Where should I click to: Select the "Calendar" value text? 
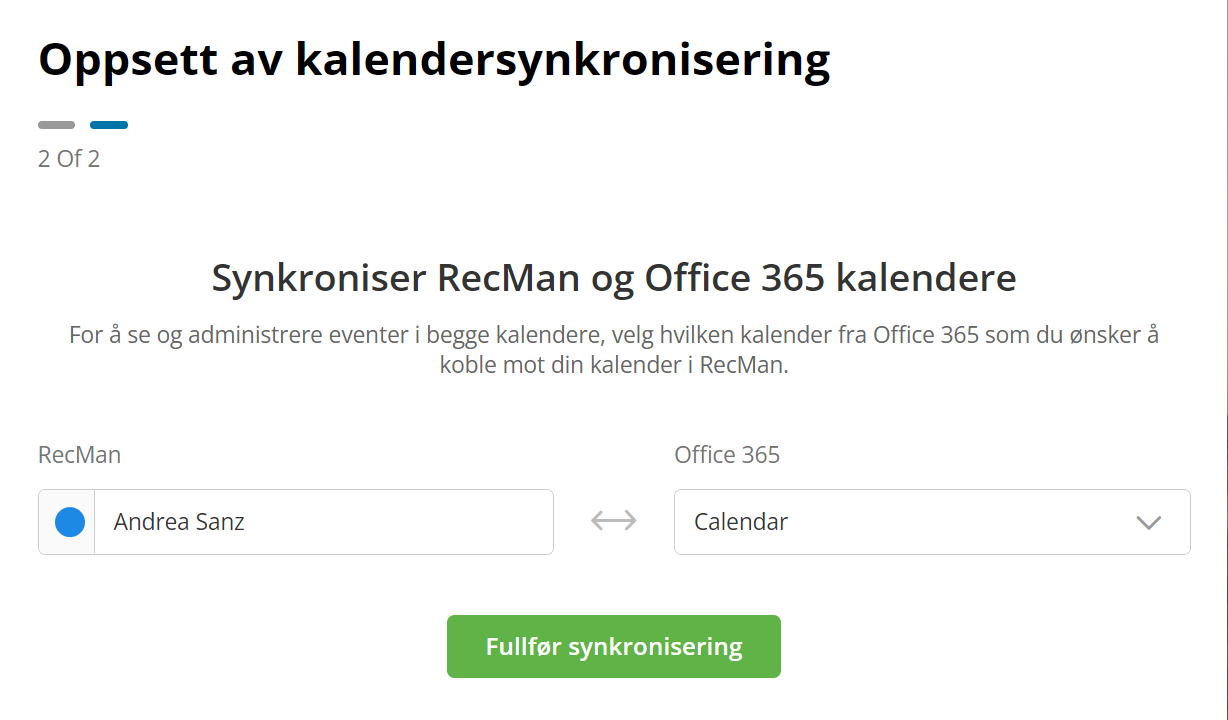(x=741, y=522)
